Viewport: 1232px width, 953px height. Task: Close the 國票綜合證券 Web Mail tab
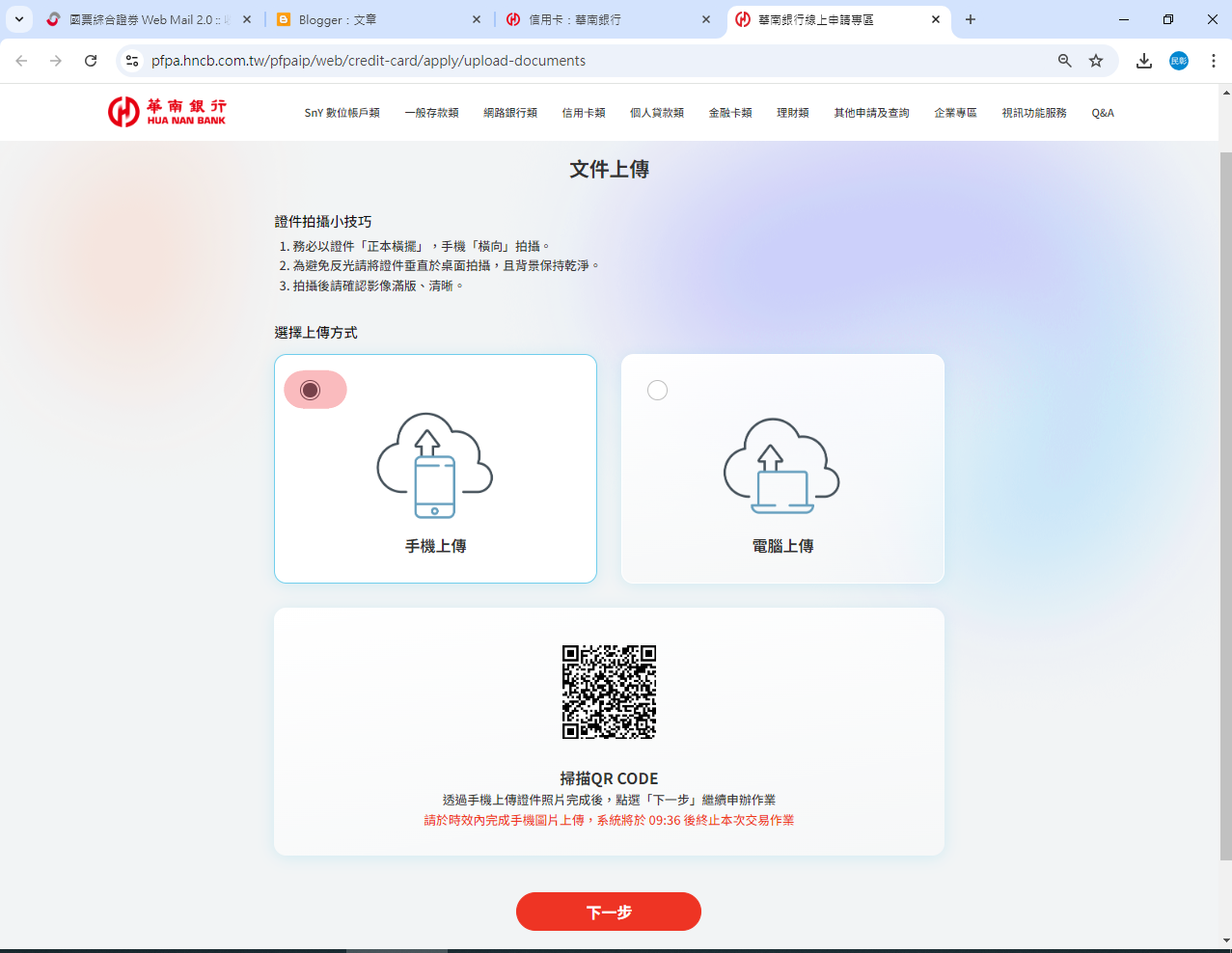tap(247, 19)
